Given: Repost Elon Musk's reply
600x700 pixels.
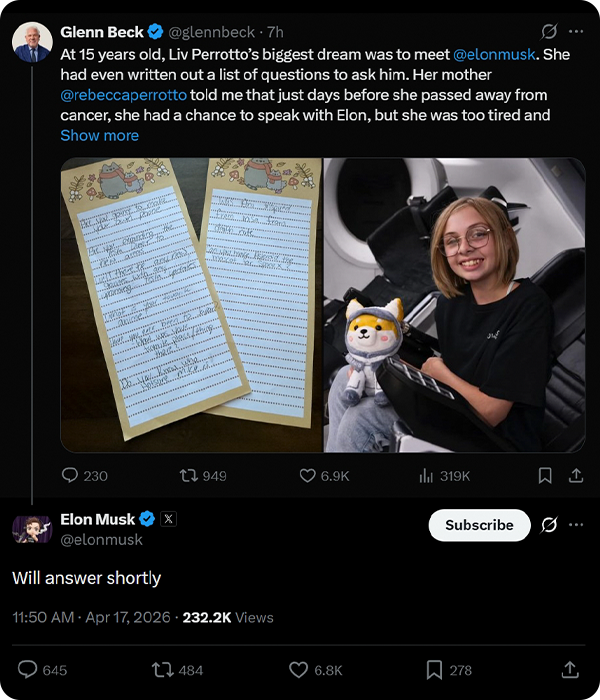Looking at the screenshot, I should pos(162,670).
